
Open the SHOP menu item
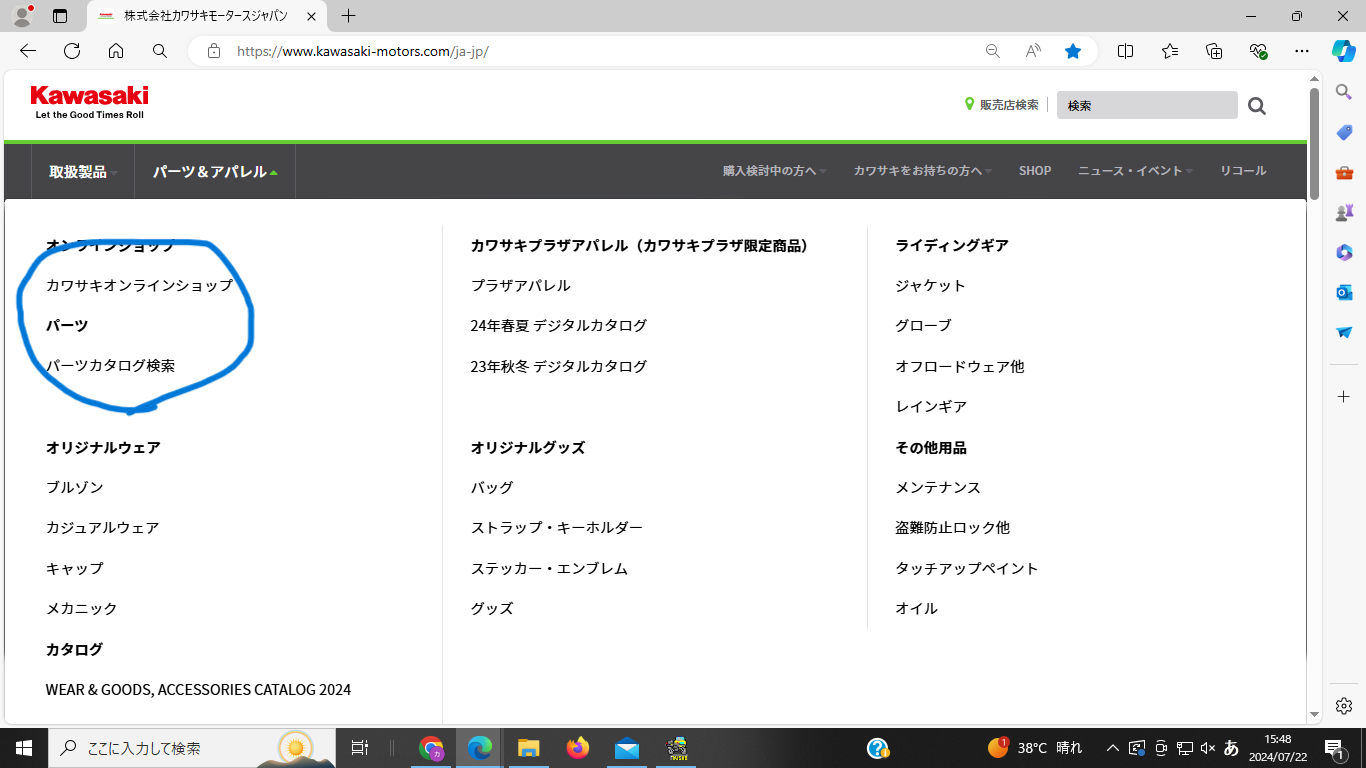coord(1035,171)
